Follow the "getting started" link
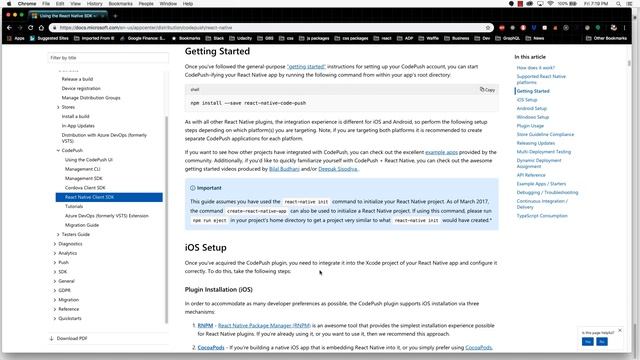The image size is (640, 360). coord(306,67)
